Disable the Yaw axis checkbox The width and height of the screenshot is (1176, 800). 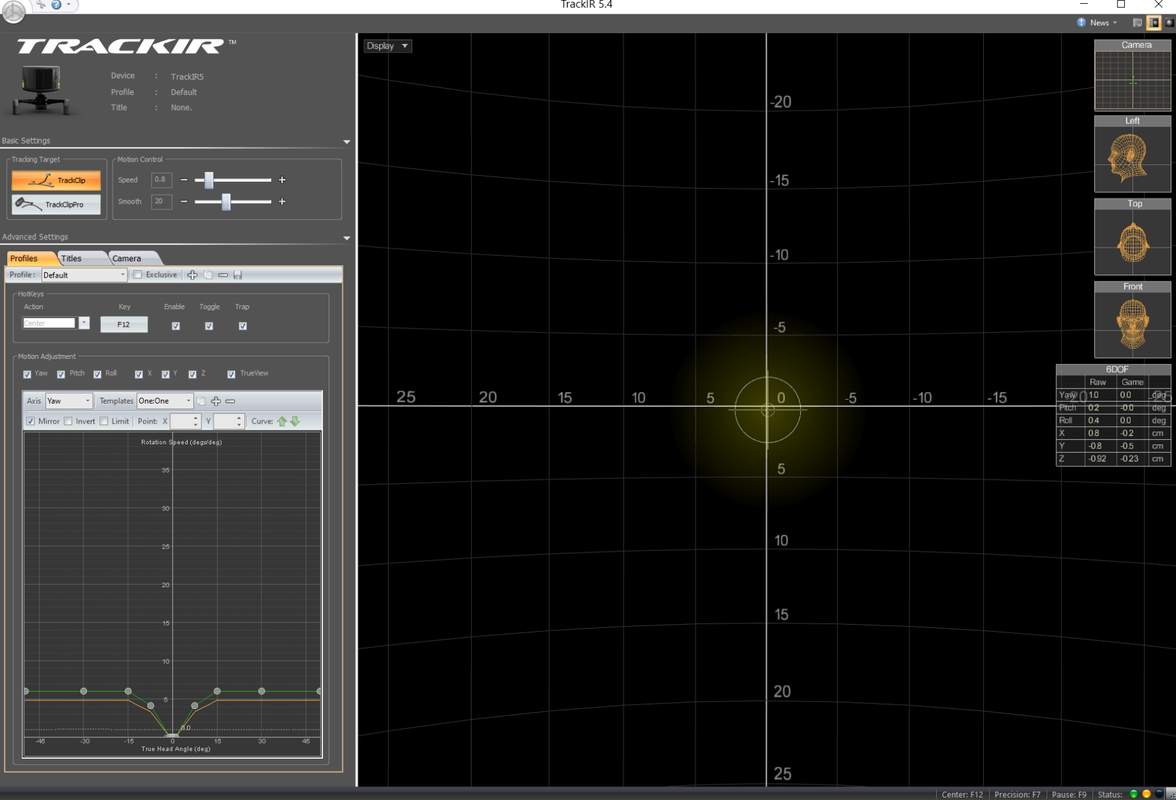27,374
